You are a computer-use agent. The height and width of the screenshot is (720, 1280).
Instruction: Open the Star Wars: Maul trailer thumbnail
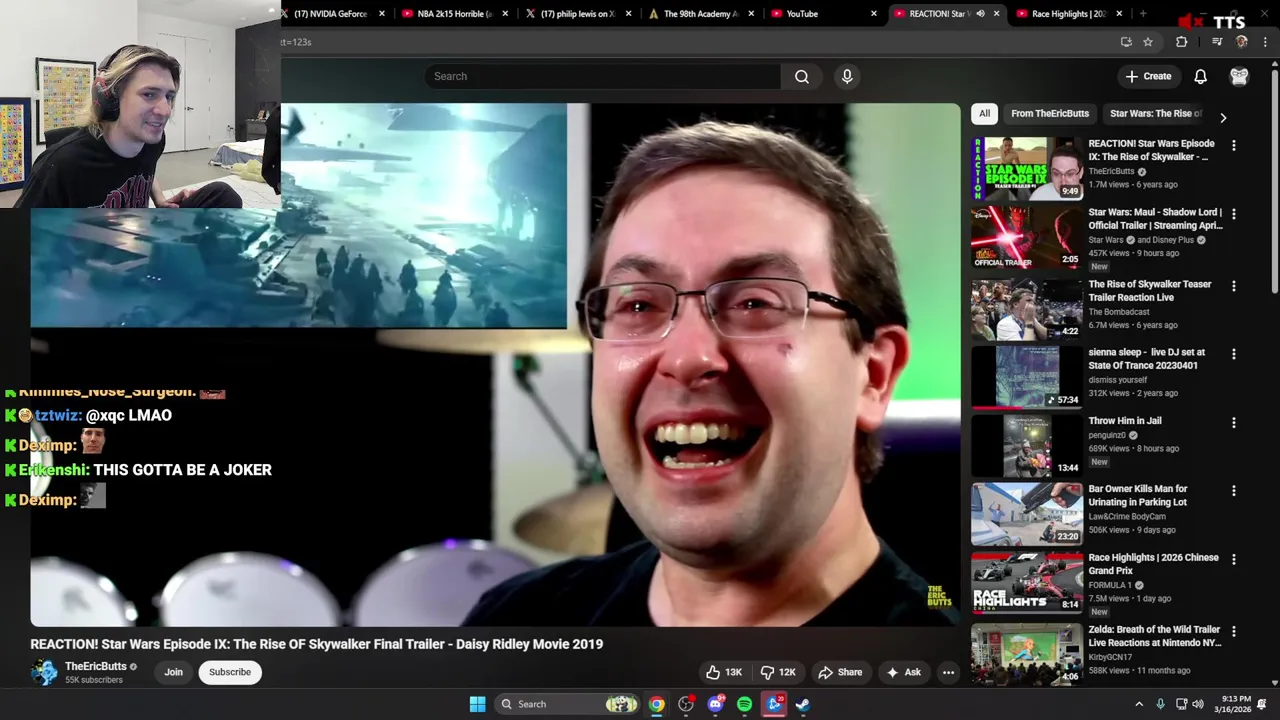pyautogui.click(x=1027, y=238)
